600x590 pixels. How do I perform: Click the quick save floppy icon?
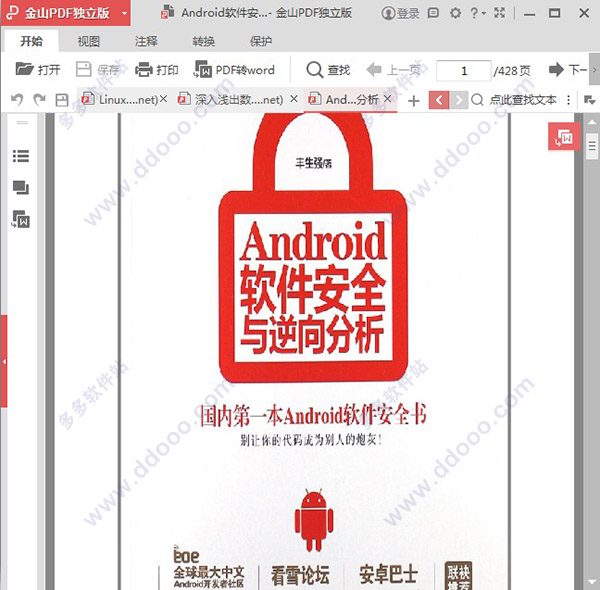pos(62,100)
